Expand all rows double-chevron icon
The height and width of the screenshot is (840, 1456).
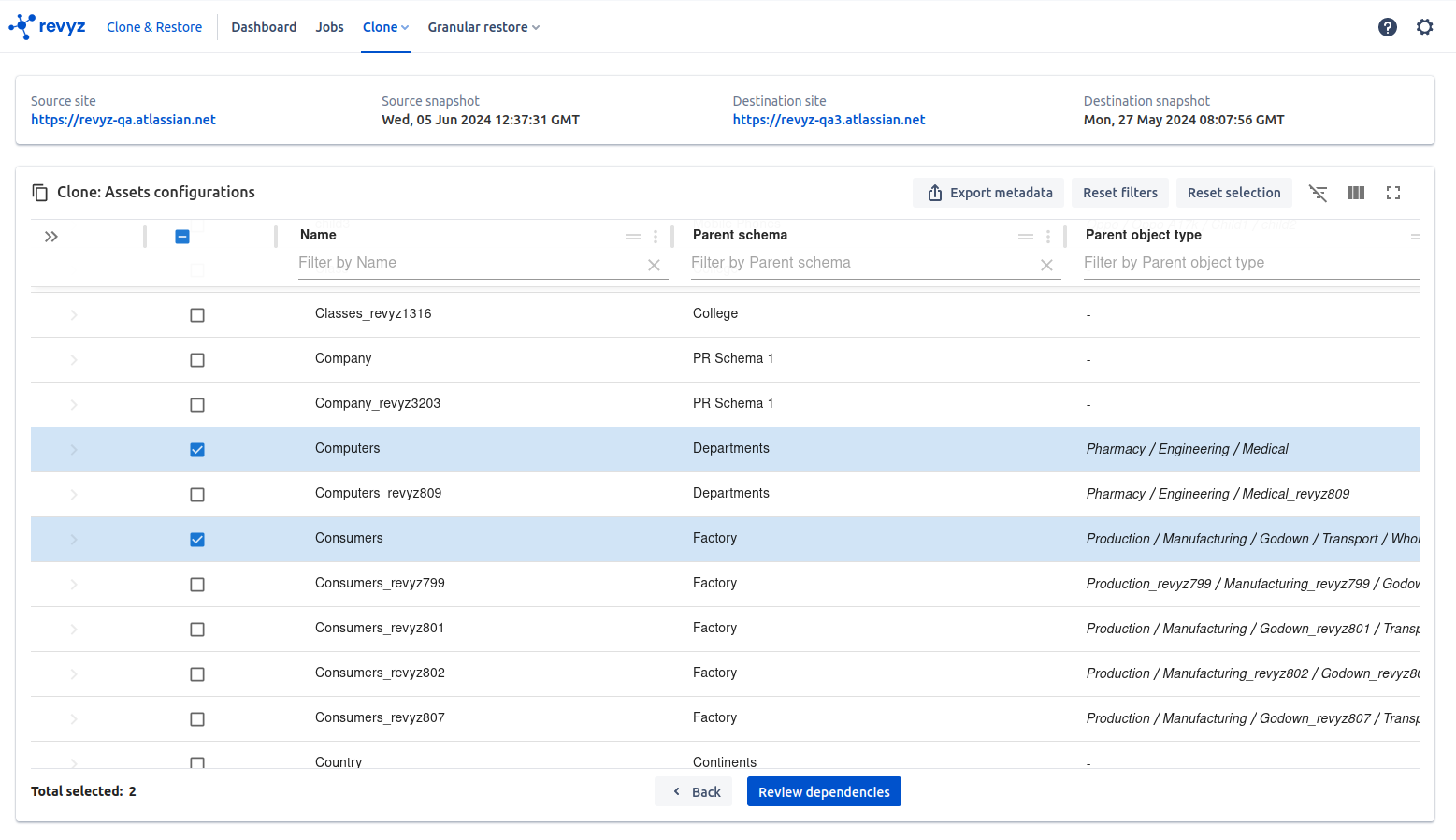51,237
